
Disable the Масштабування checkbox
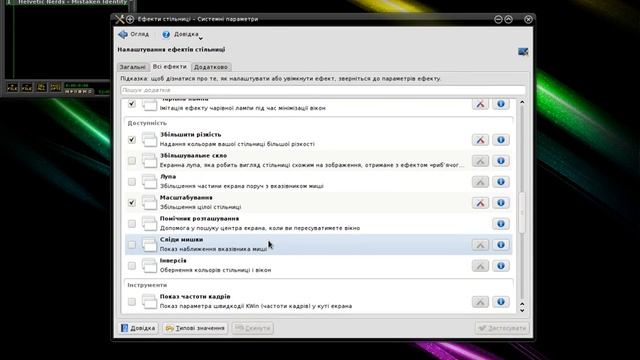coord(131,203)
